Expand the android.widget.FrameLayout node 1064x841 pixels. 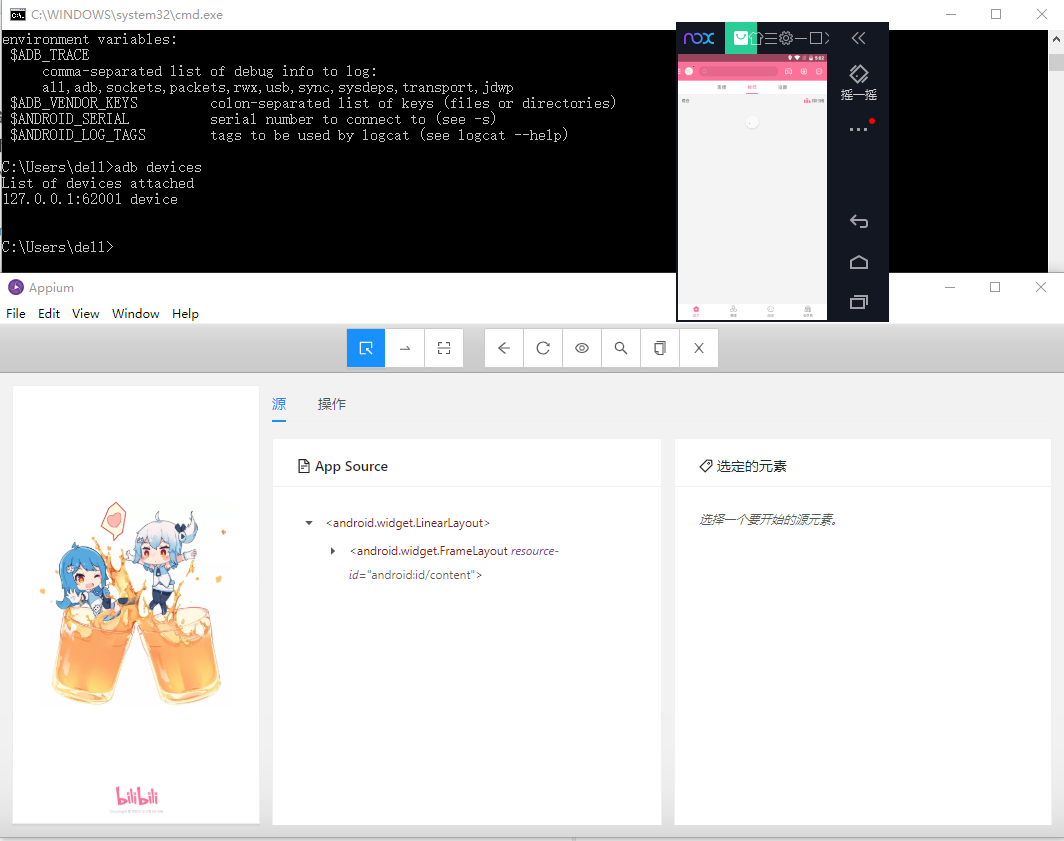333,551
